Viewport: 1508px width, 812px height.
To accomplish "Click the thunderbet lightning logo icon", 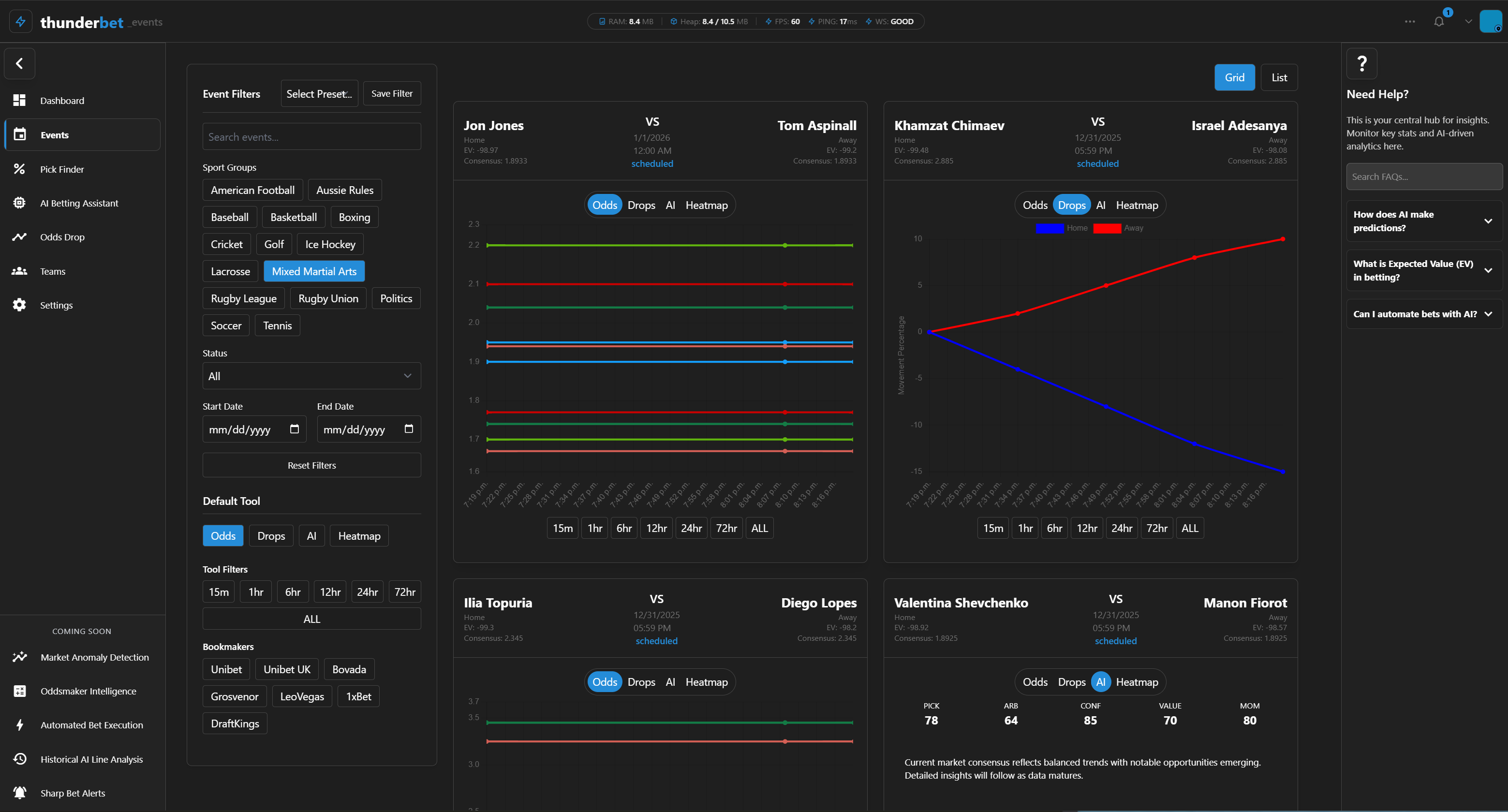I will 20,22.
